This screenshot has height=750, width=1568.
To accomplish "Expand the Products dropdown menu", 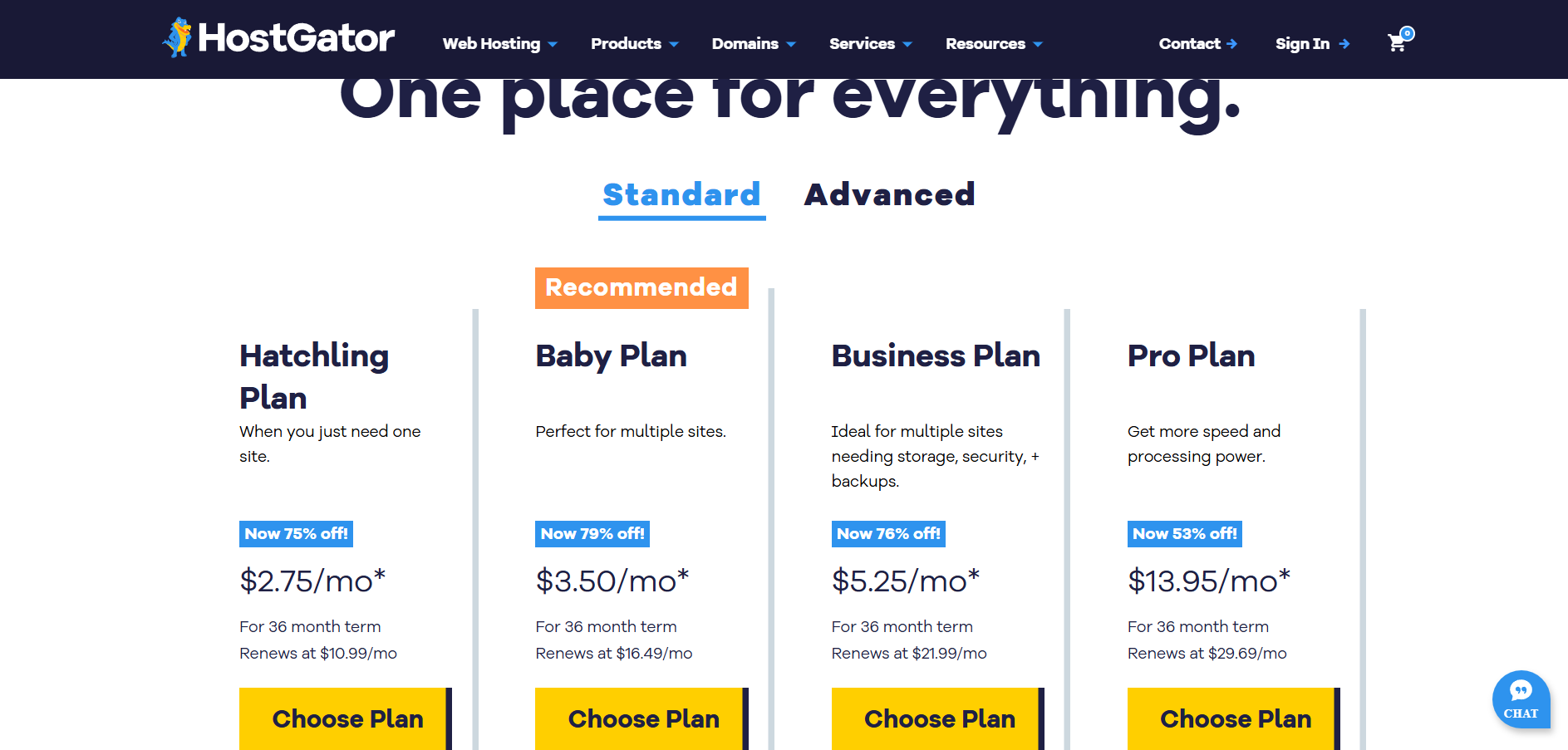I will click(x=634, y=44).
